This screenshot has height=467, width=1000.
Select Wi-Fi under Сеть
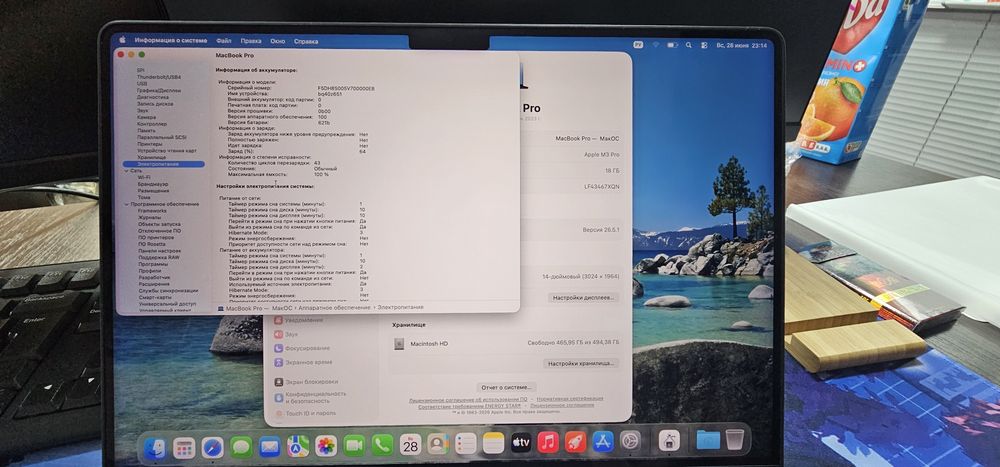pyautogui.click(x=144, y=177)
